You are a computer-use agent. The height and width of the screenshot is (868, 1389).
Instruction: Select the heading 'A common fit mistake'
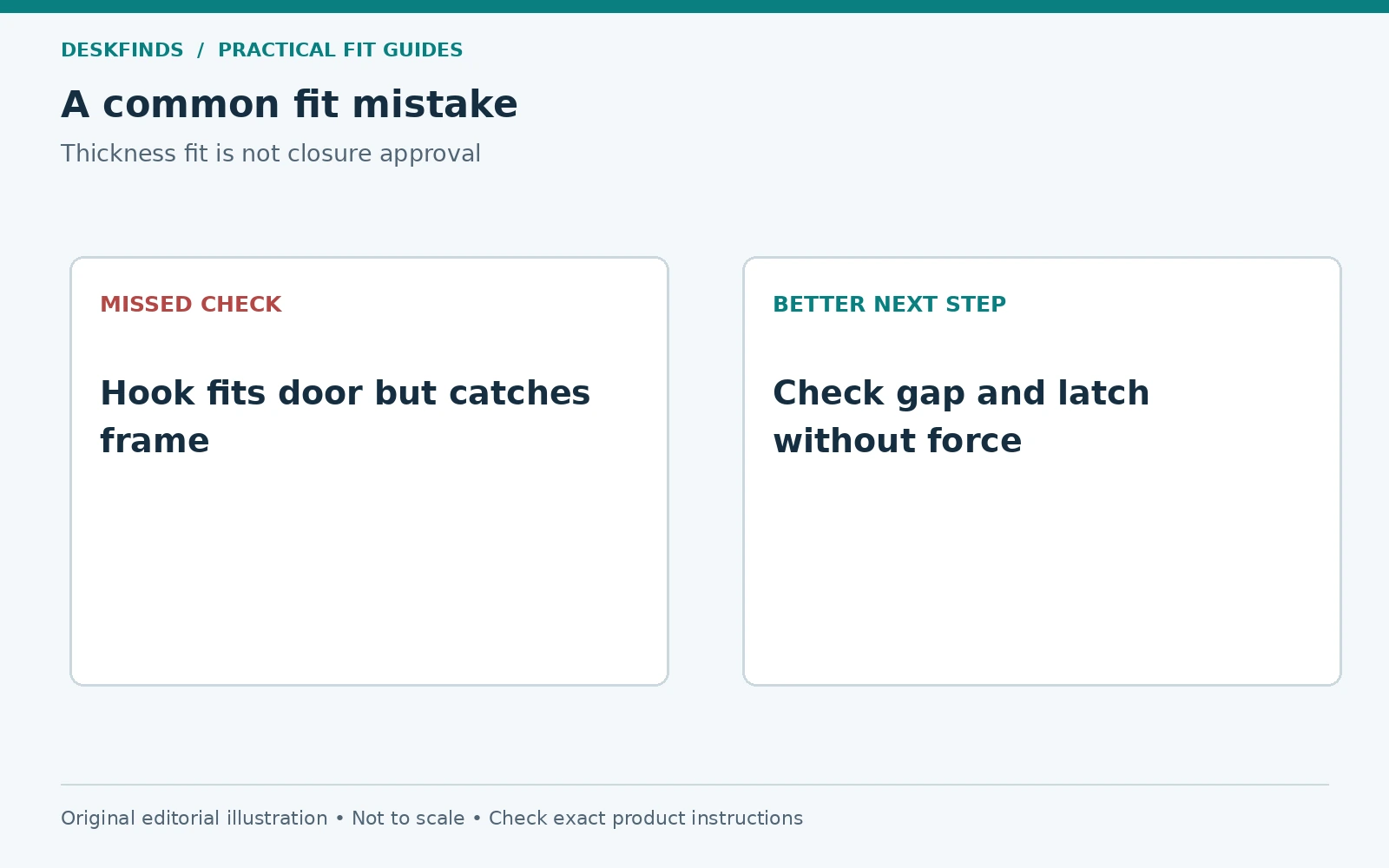point(289,104)
